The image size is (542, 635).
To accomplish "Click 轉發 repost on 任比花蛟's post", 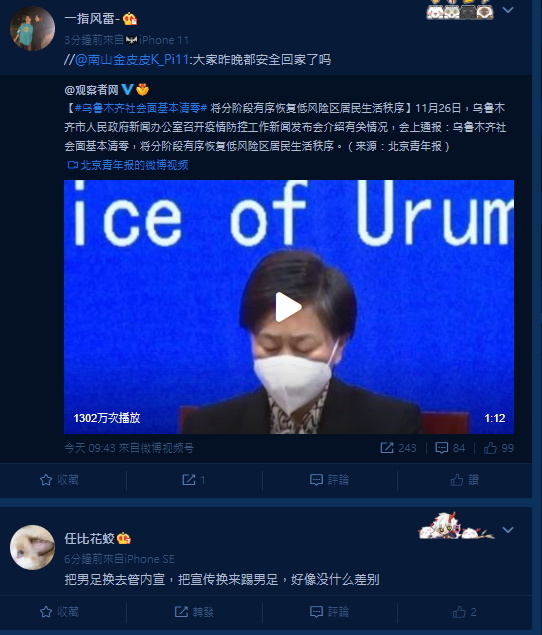I will (194, 612).
